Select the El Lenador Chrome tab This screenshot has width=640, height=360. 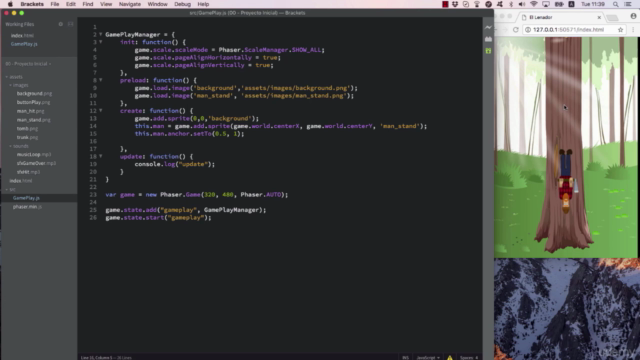pyautogui.click(x=561, y=17)
